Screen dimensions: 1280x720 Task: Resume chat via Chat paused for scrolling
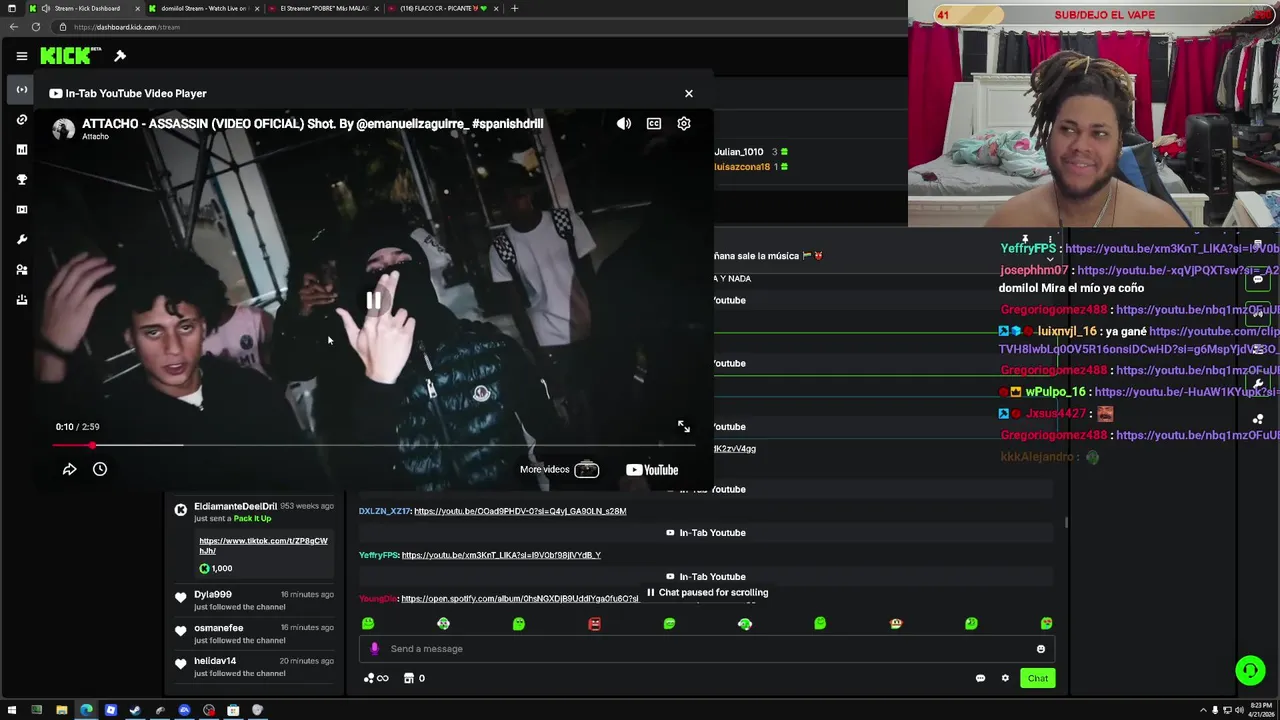[x=707, y=593]
